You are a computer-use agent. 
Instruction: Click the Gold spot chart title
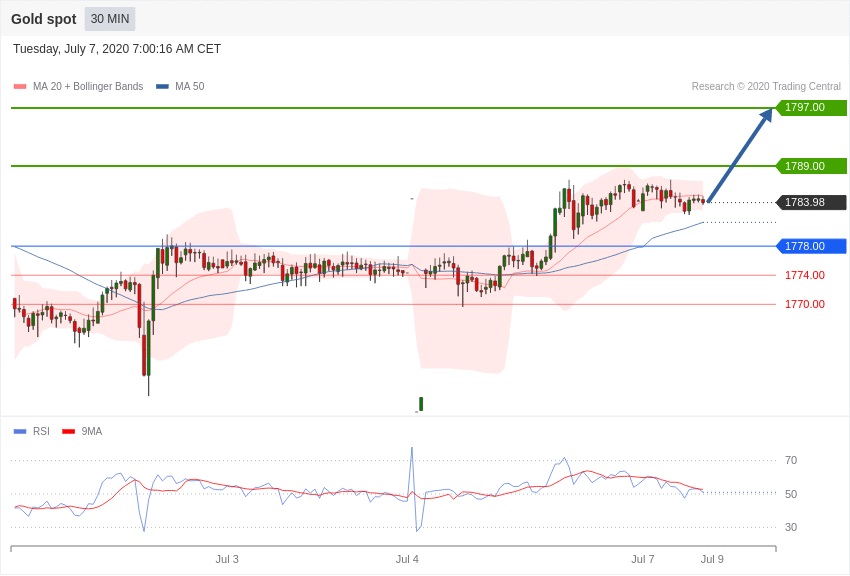pyautogui.click(x=44, y=19)
